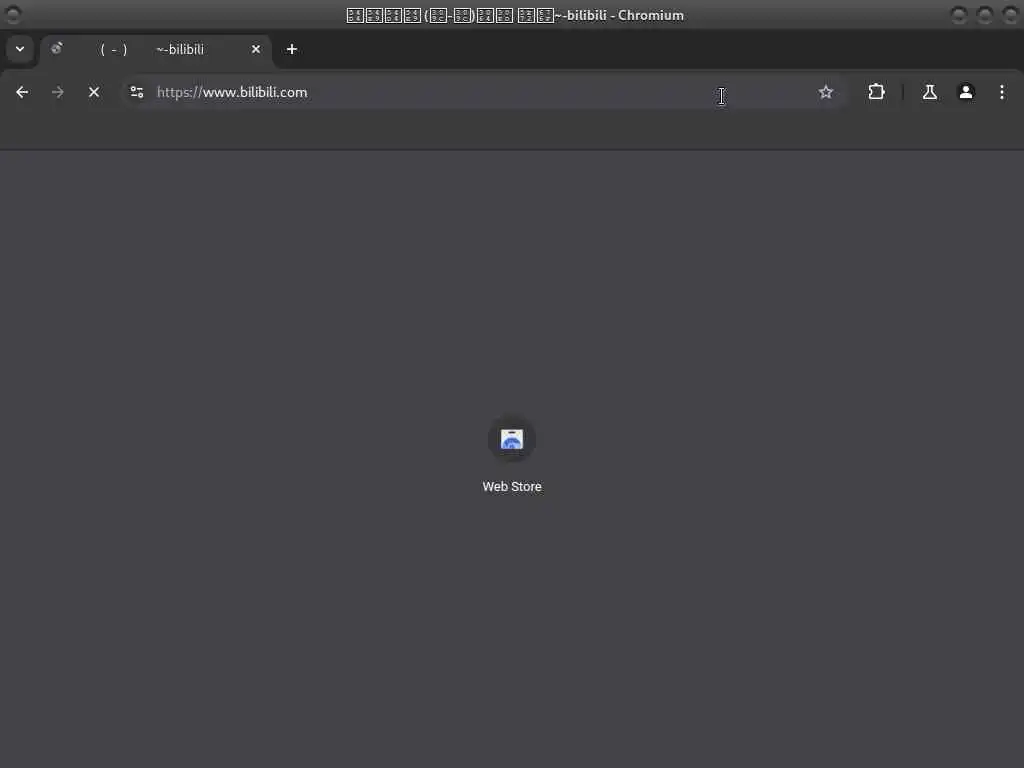Stop loading the bilibili page
The width and height of the screenshot is (1024, 768).
pyautogui.click(x=94, y=92)
